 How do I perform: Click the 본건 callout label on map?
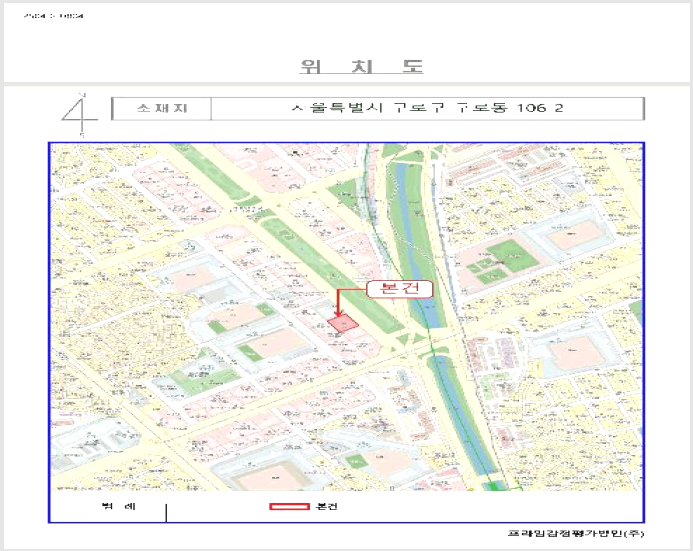tap(400, 289)
